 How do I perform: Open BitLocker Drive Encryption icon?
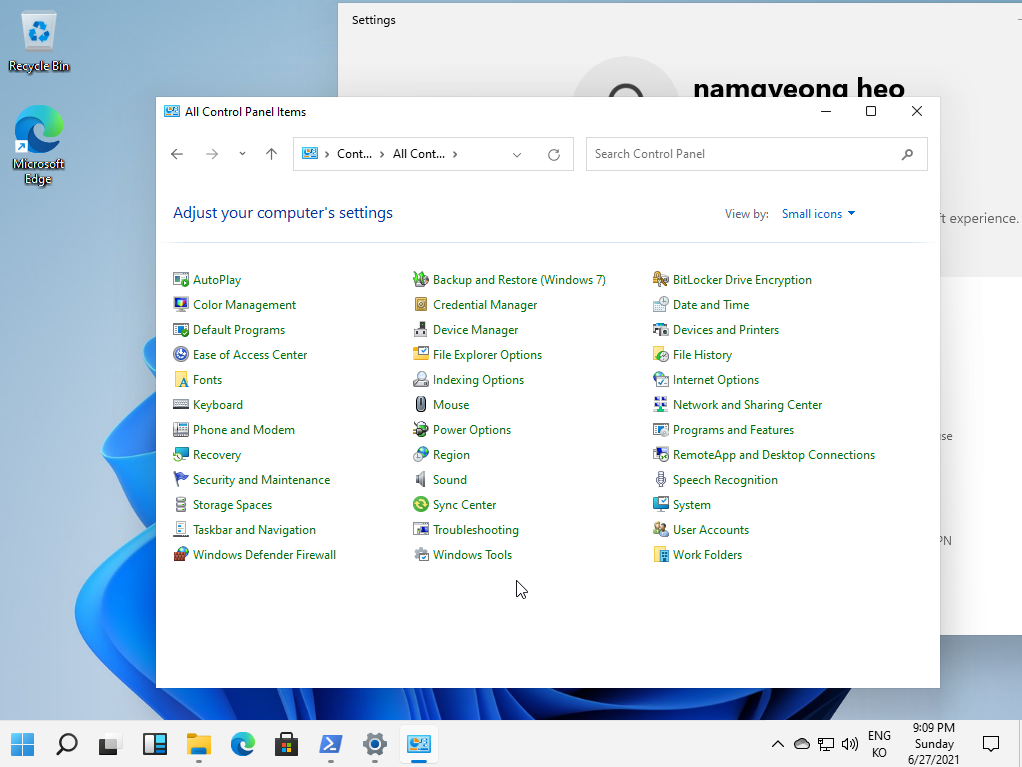pos(661,280)
